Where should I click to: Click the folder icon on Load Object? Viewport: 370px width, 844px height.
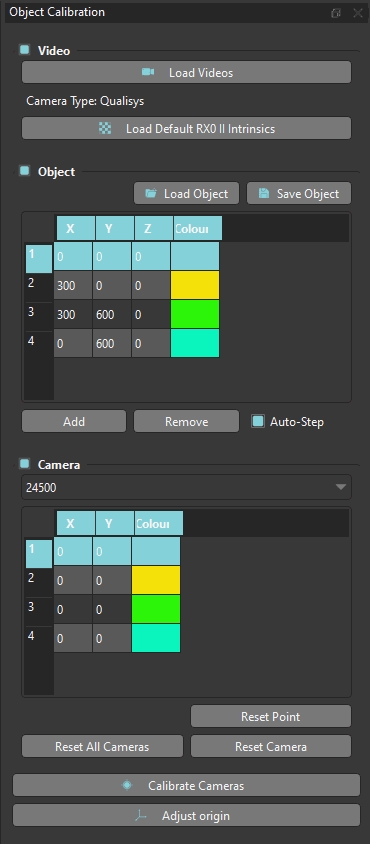click(151, 194)
